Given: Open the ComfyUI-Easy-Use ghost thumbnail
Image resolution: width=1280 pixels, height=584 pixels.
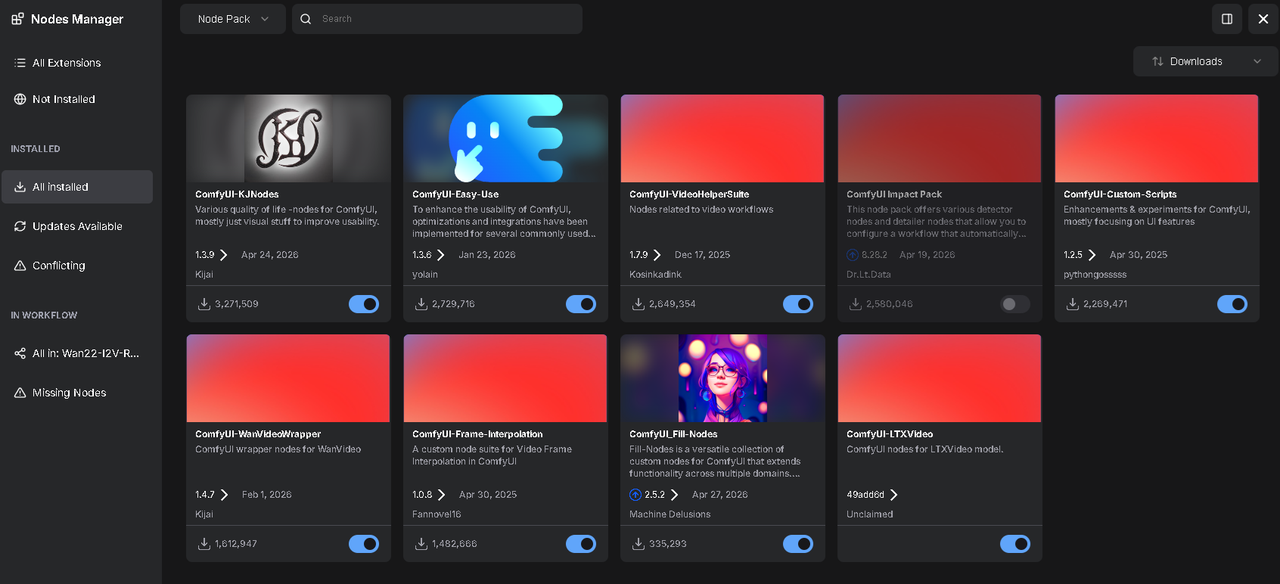Looking at the screenshot, I should click(505, 138).
